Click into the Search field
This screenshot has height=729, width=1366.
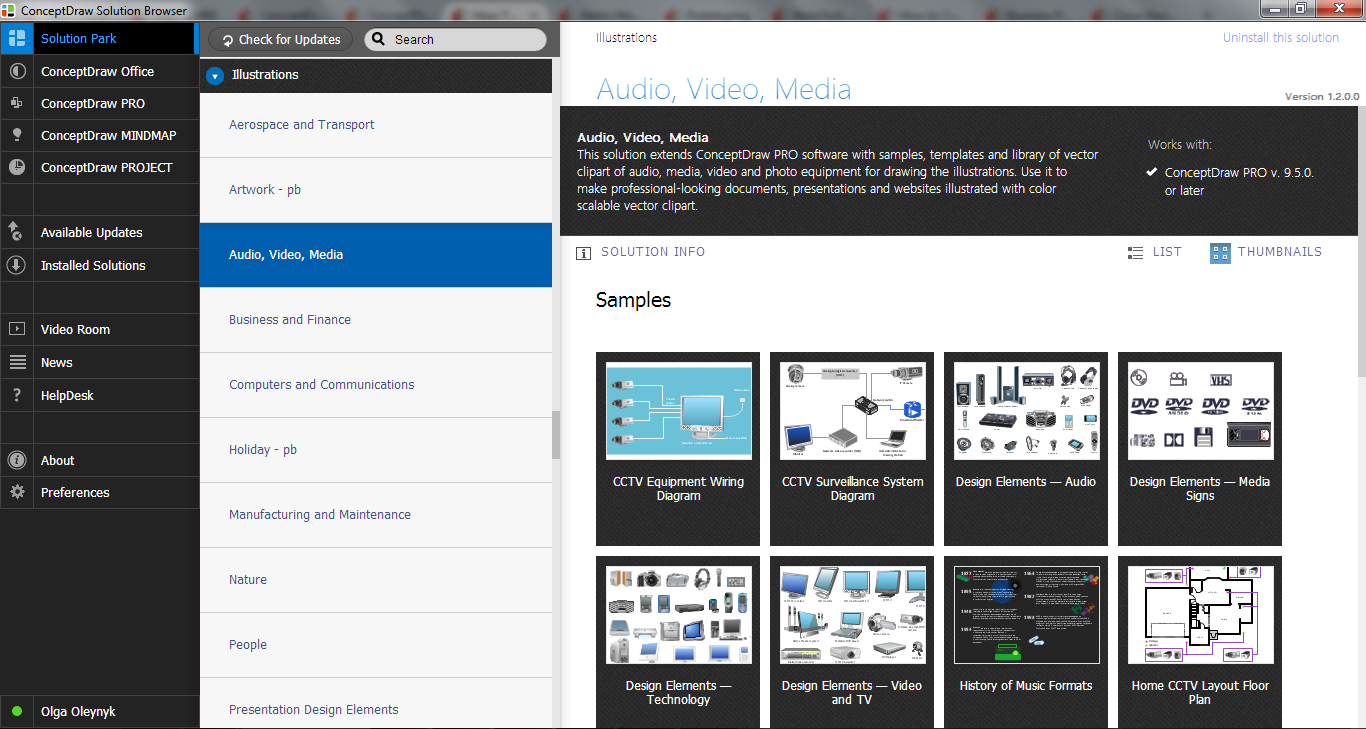[455, 40]
